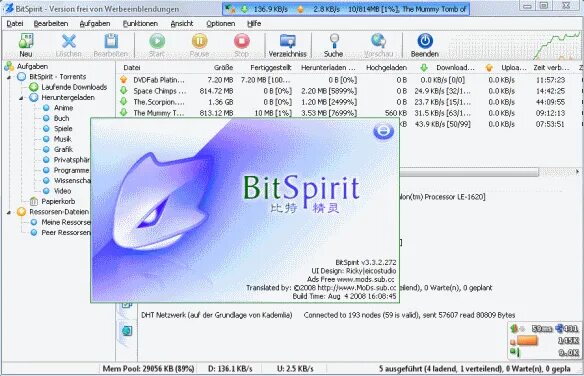The image size is (584, 376).
Task: Click the U: 2.5 KB/s status entry
Action: click(x=295, y=369)
